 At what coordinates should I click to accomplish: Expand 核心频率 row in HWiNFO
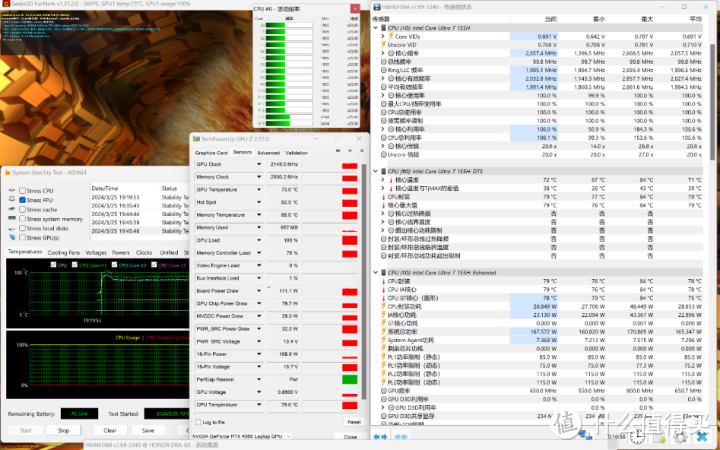click(383, 53)
